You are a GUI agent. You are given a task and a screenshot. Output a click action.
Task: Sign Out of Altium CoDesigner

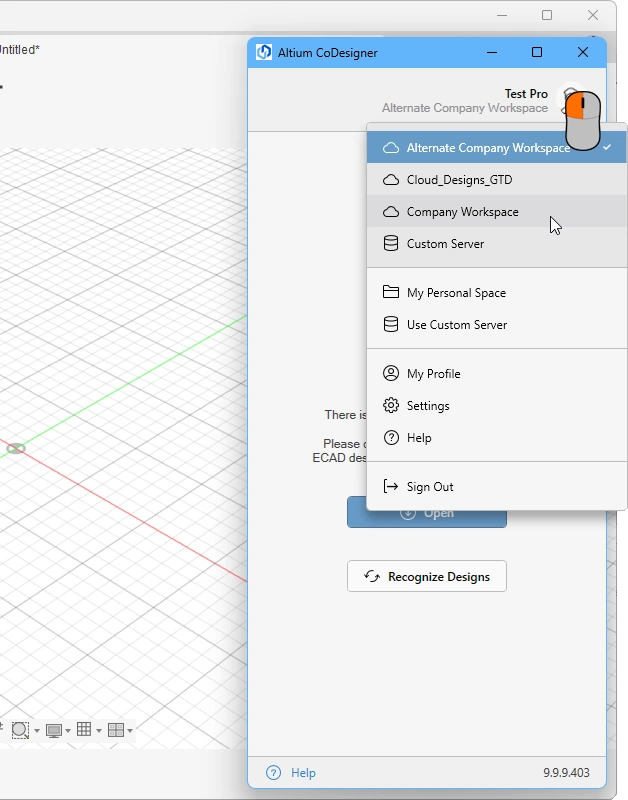coord(496,487)
